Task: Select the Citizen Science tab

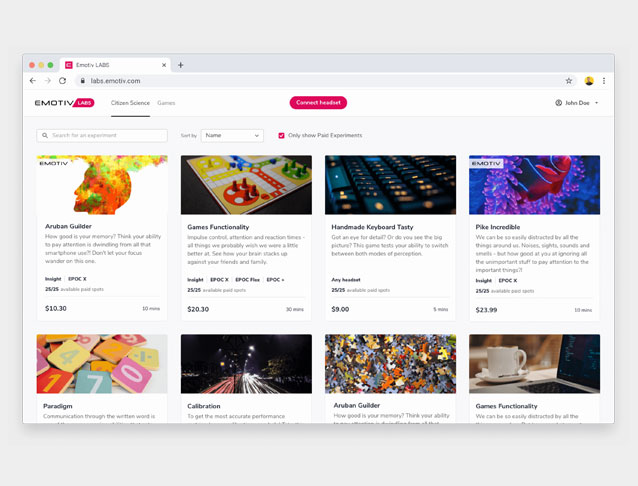Action: tap(130, 103)
